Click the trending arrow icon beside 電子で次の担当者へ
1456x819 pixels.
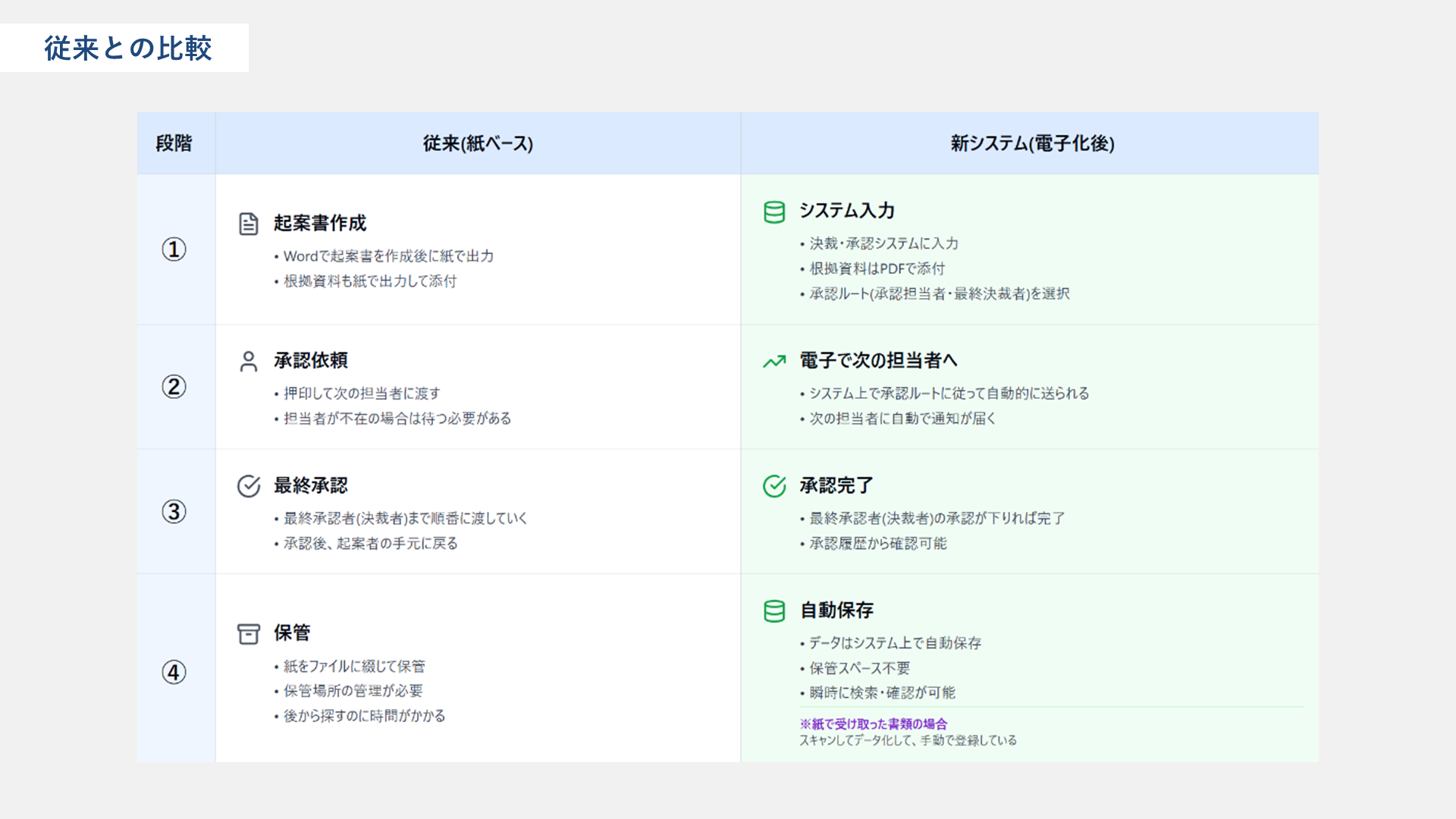click(x=774, y=362)
